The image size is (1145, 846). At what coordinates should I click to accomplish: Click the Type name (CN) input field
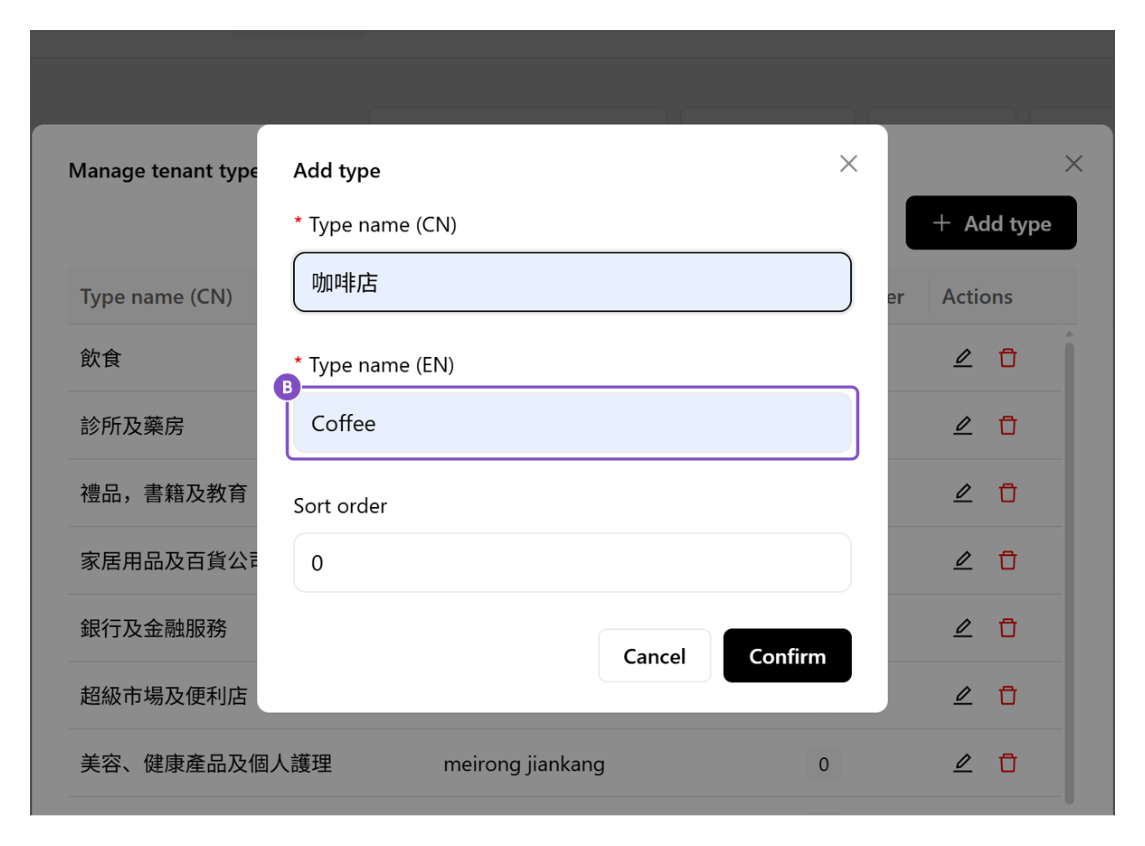pos(572,282)
